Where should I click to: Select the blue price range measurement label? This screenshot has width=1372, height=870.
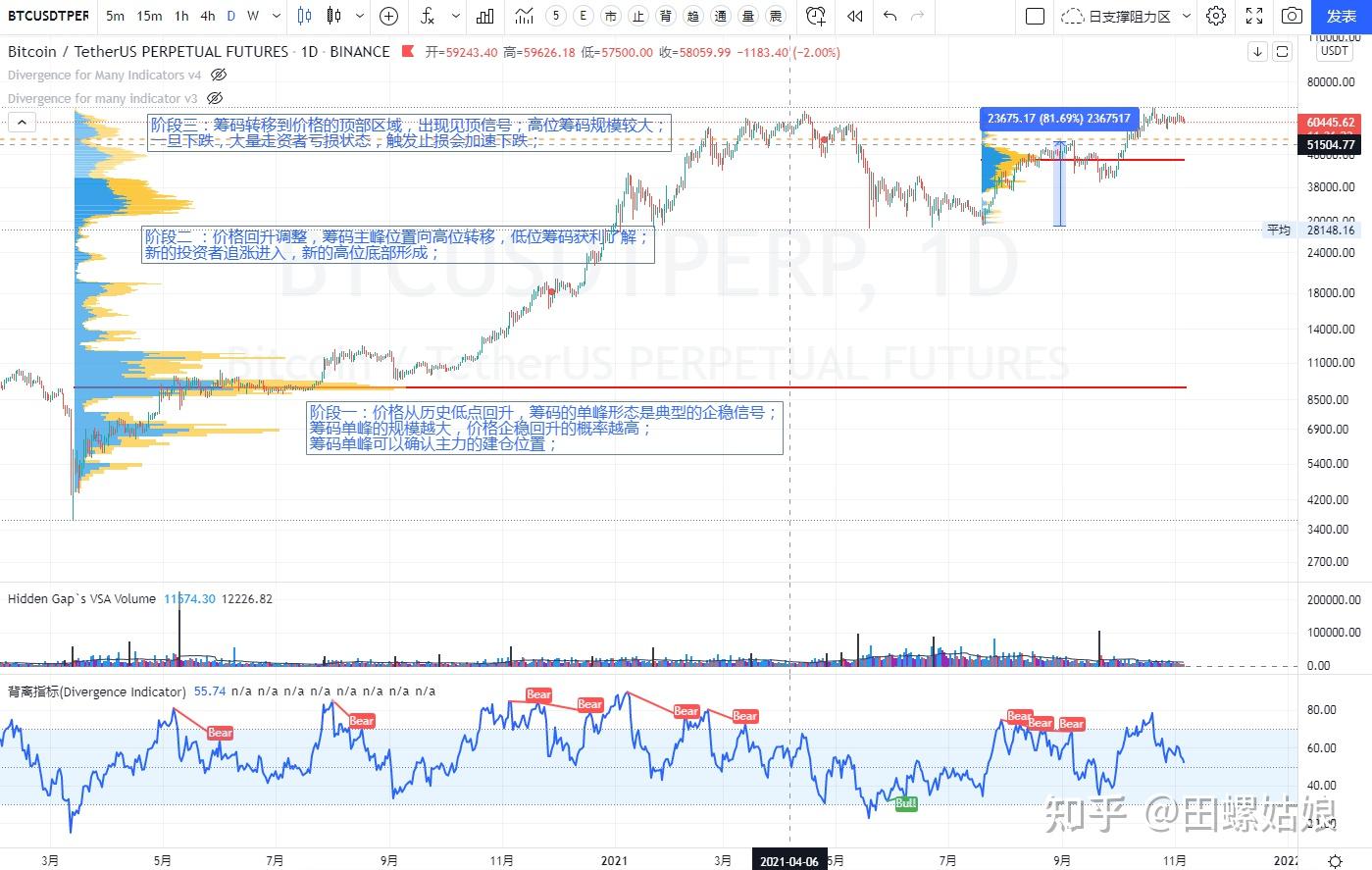(x=1059, y=119)
